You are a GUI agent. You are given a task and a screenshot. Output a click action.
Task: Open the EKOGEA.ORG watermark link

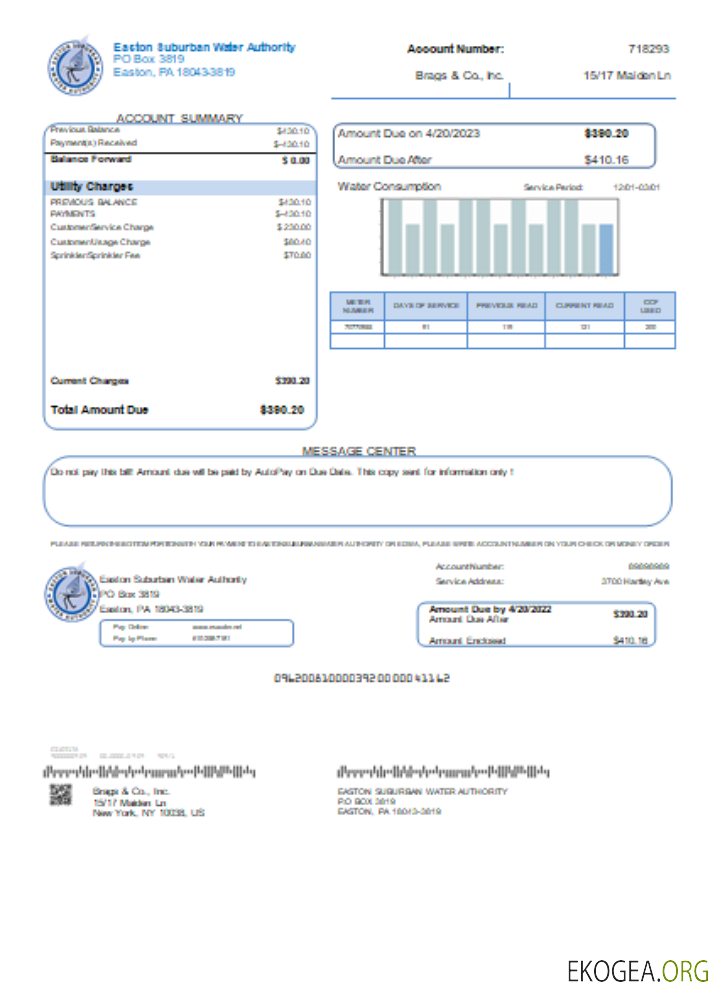637,970
